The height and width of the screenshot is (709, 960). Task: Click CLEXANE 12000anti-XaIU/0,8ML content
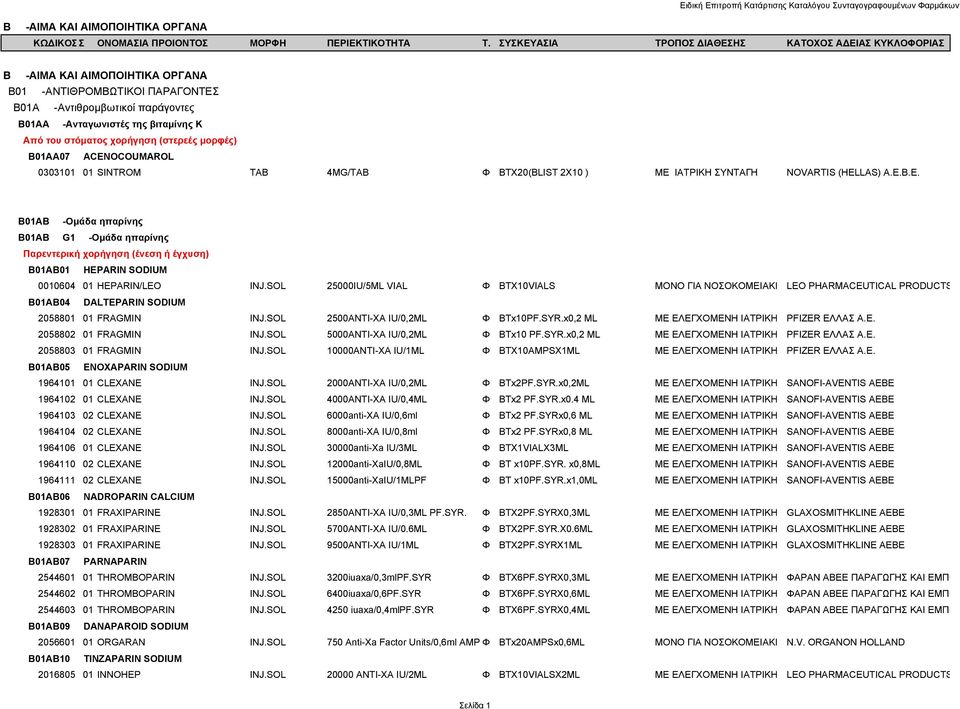tap(374, 464)
